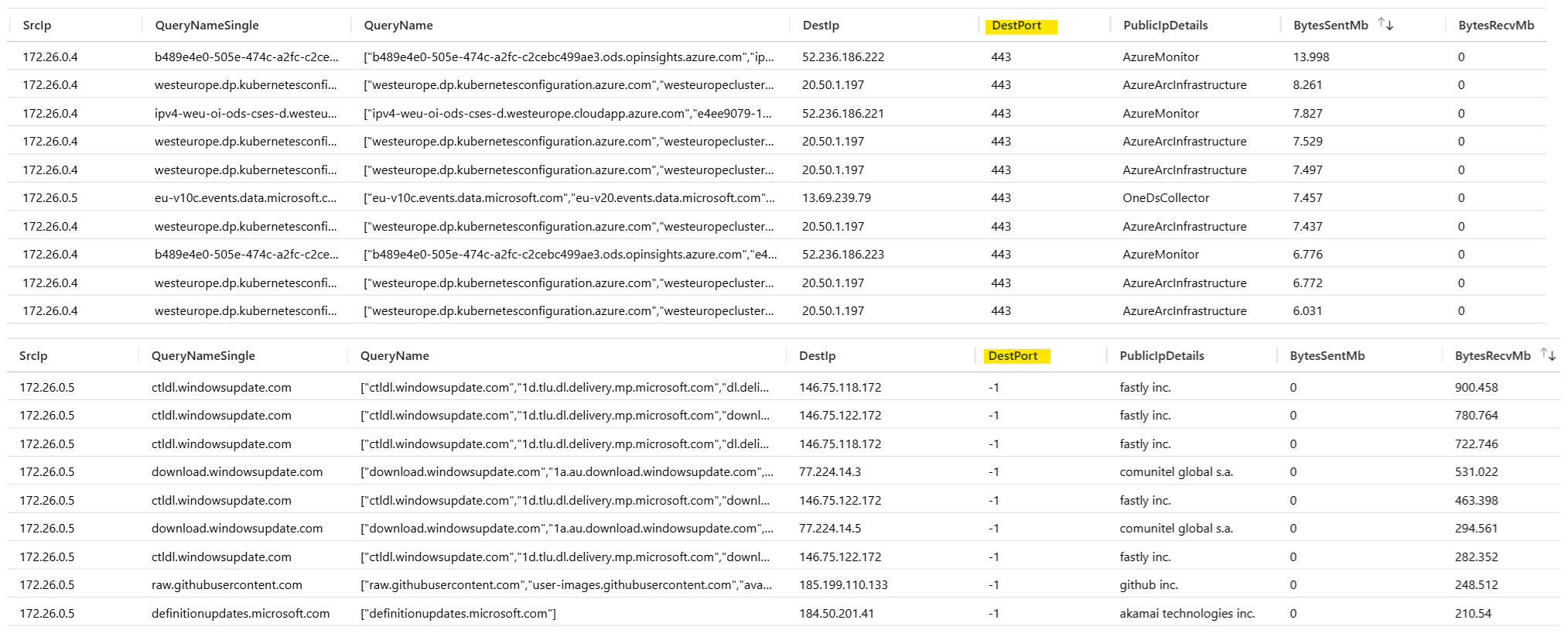Select the BytesRecvMb value 463.398

coord(1476,501)
